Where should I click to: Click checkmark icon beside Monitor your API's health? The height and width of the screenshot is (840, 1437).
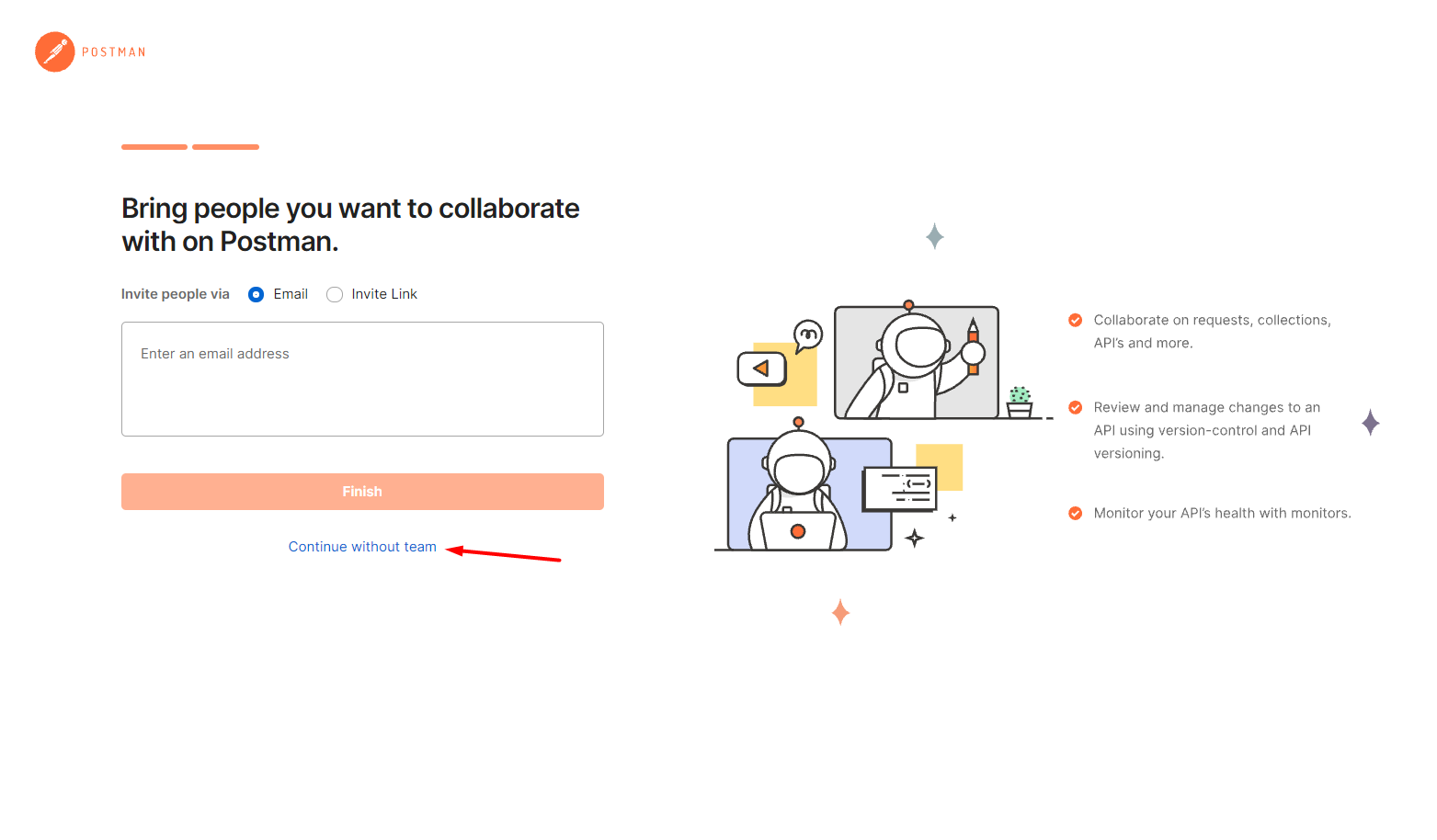(x=1075, y=513)
